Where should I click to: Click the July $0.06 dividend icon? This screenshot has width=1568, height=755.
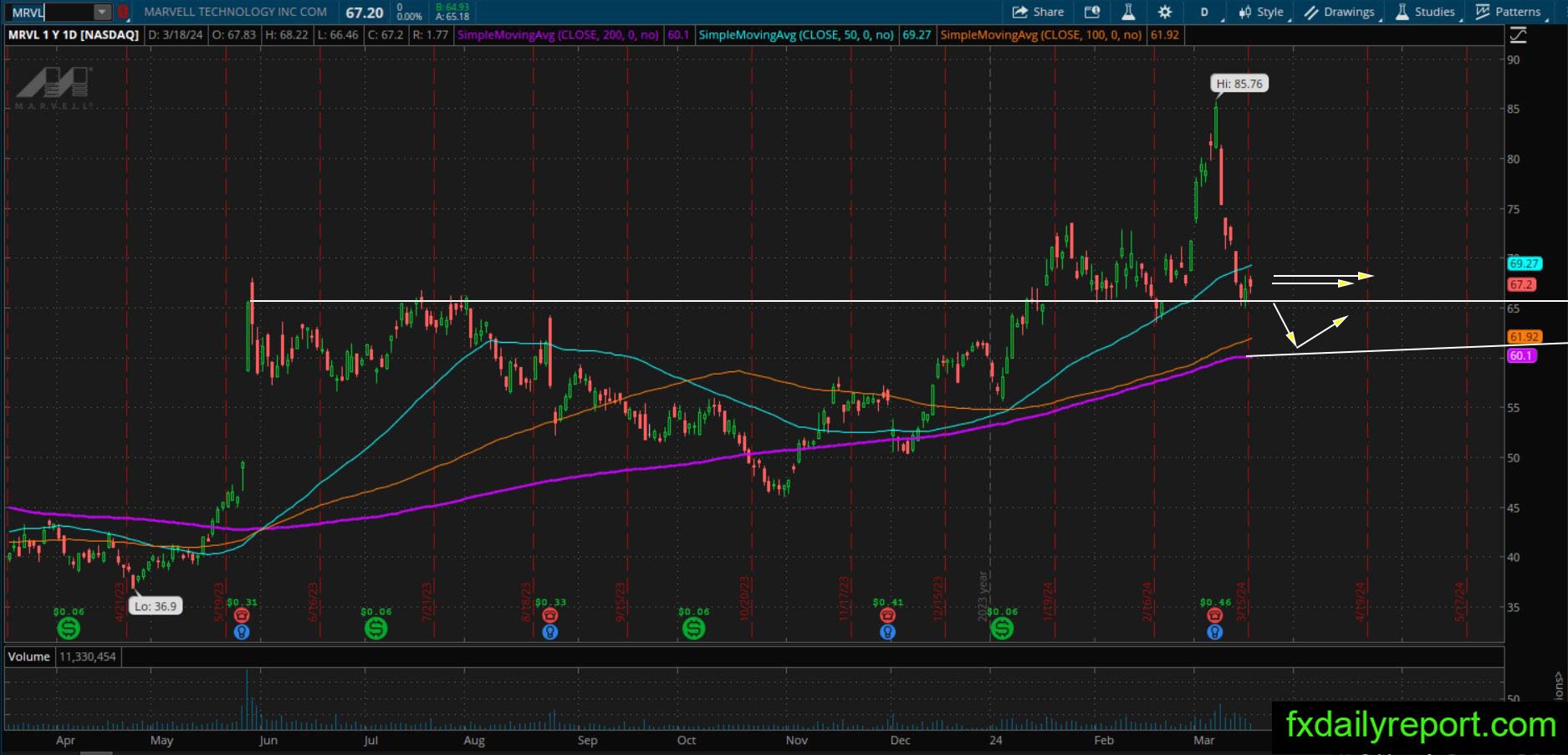click(x=375, y=628)
